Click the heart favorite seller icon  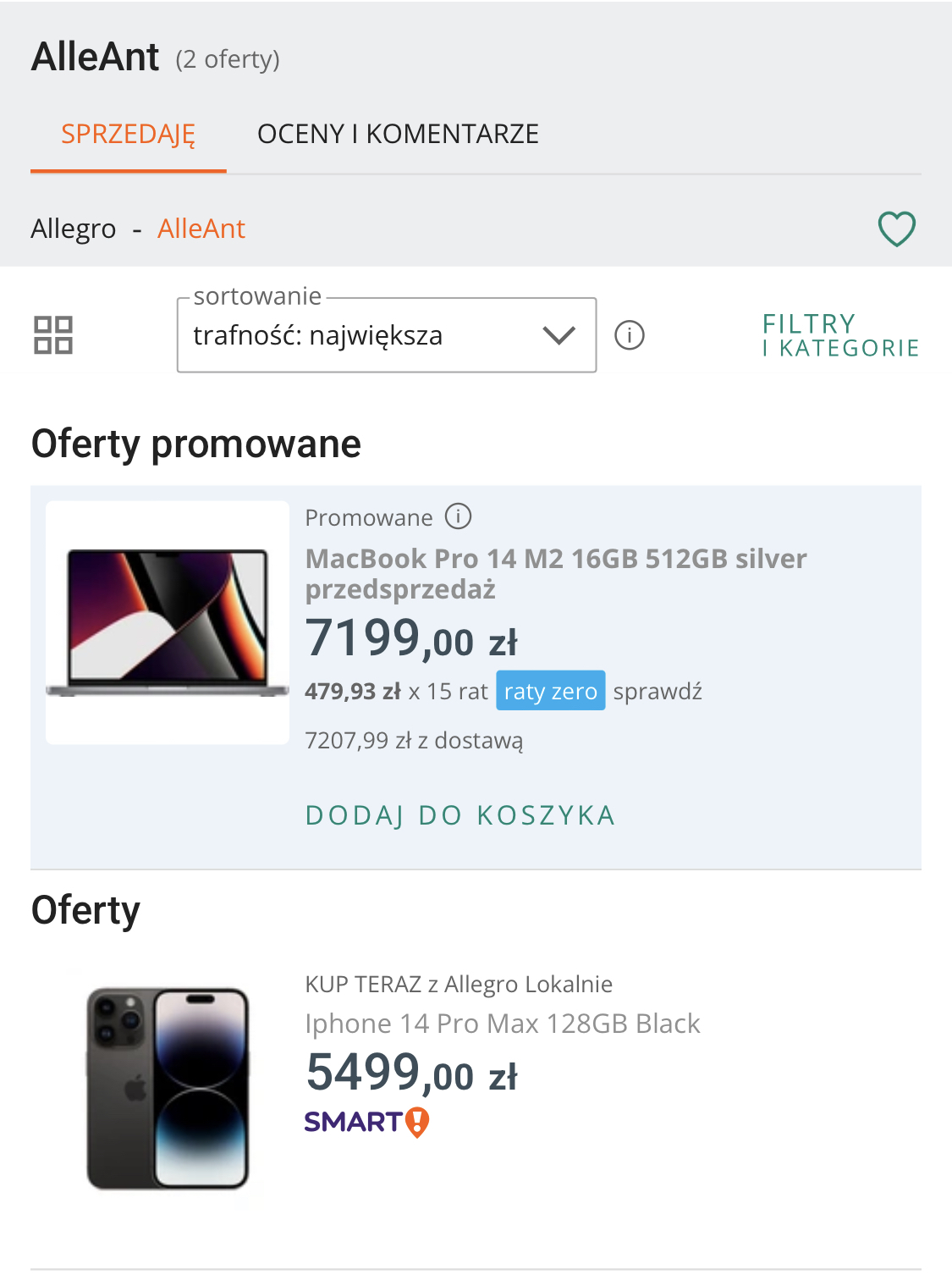point(896,229)
